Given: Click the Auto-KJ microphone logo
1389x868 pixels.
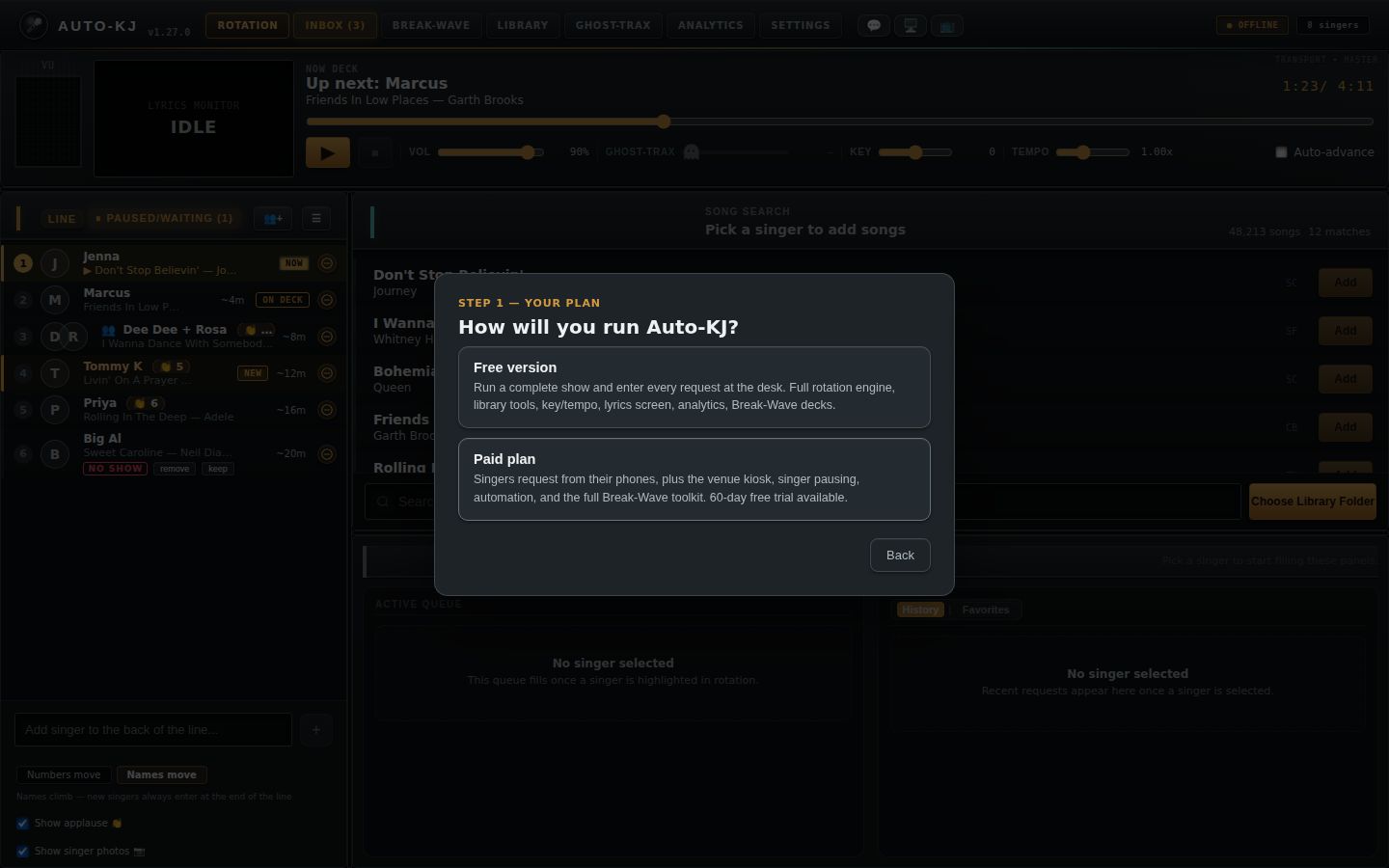Looking at the screenshot, I should (x=34, y=25).
